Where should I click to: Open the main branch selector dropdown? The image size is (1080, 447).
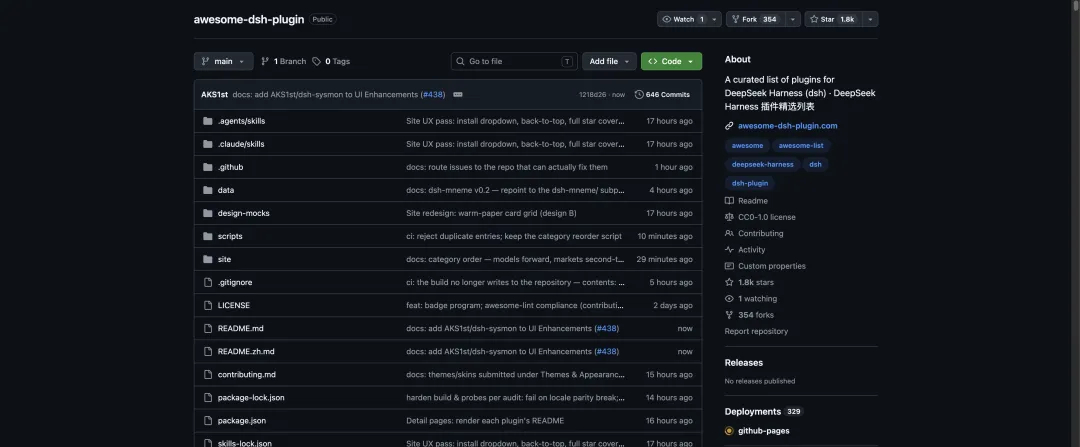[x=223, y=61]
